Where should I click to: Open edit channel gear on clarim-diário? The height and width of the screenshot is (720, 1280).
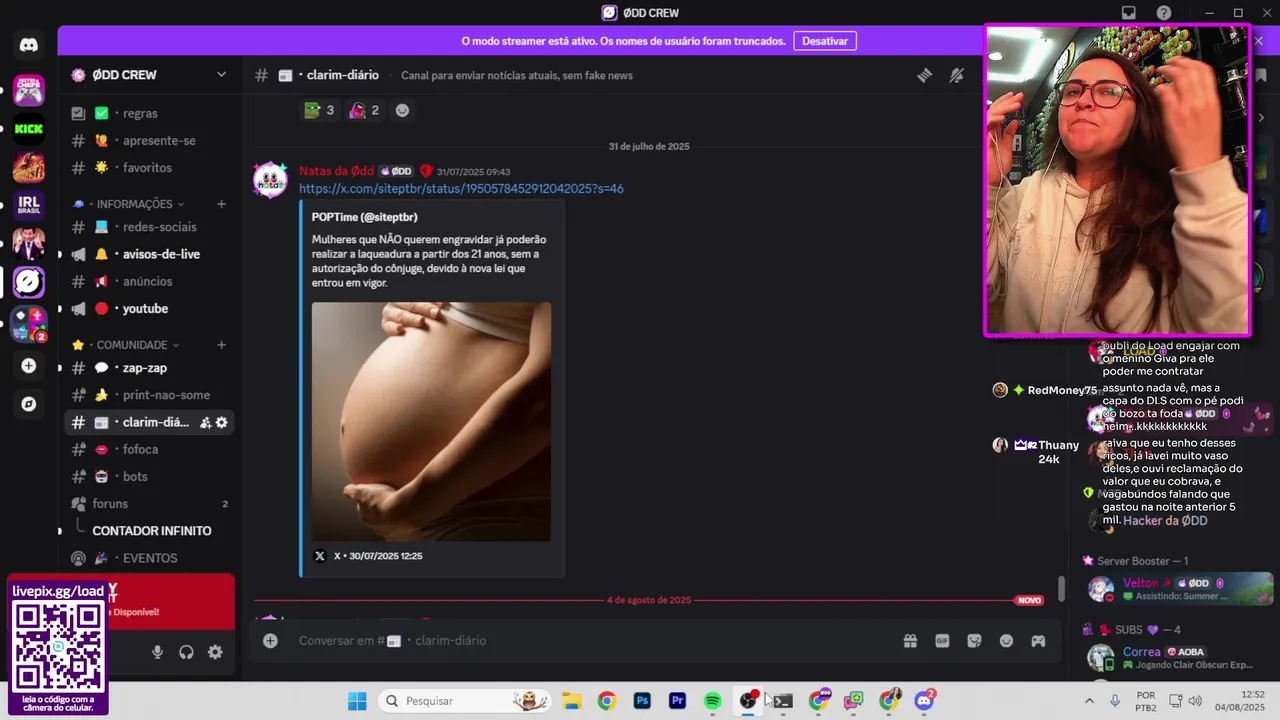click(x=222, y=423)
